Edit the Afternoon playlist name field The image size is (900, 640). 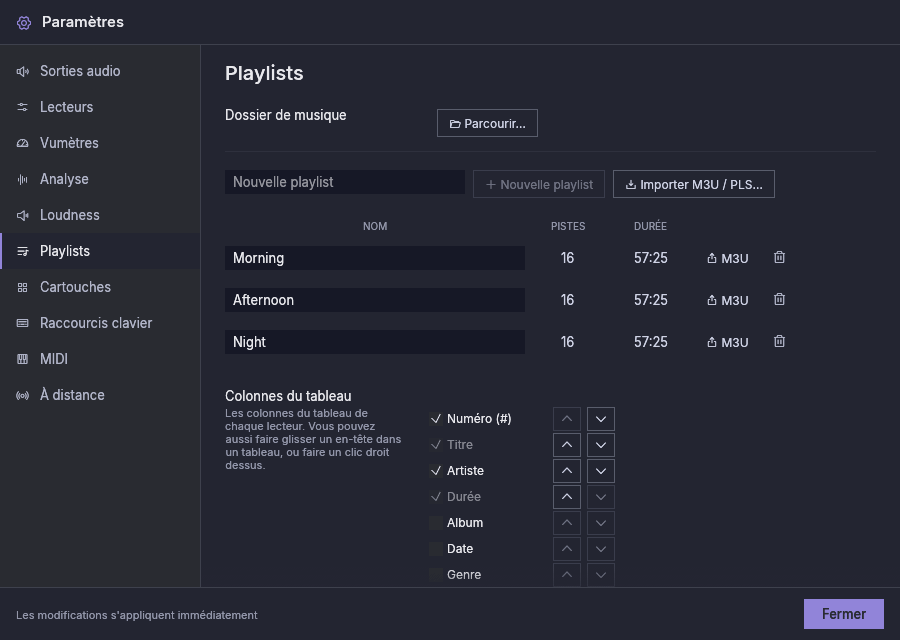(375, 300)
